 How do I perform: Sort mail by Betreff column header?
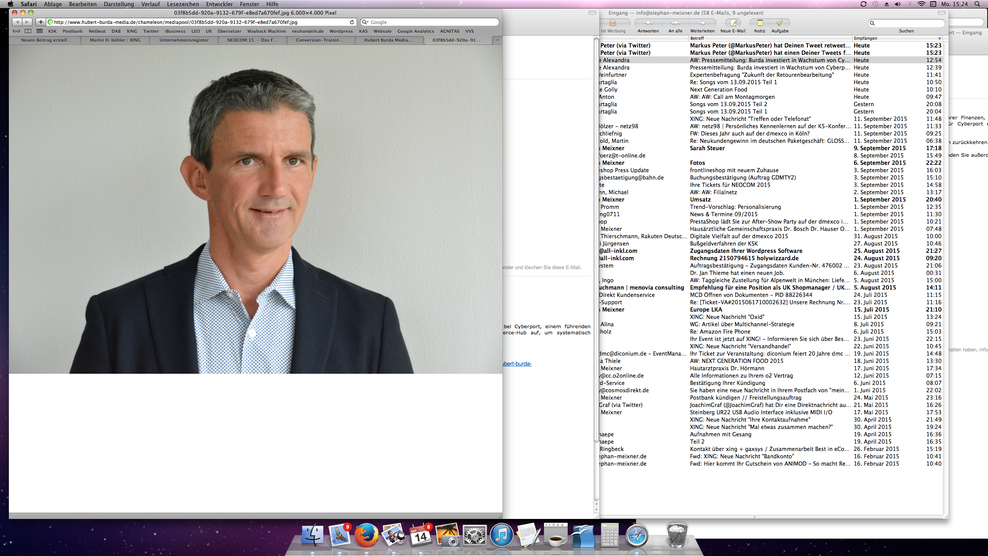pos(770,38)
